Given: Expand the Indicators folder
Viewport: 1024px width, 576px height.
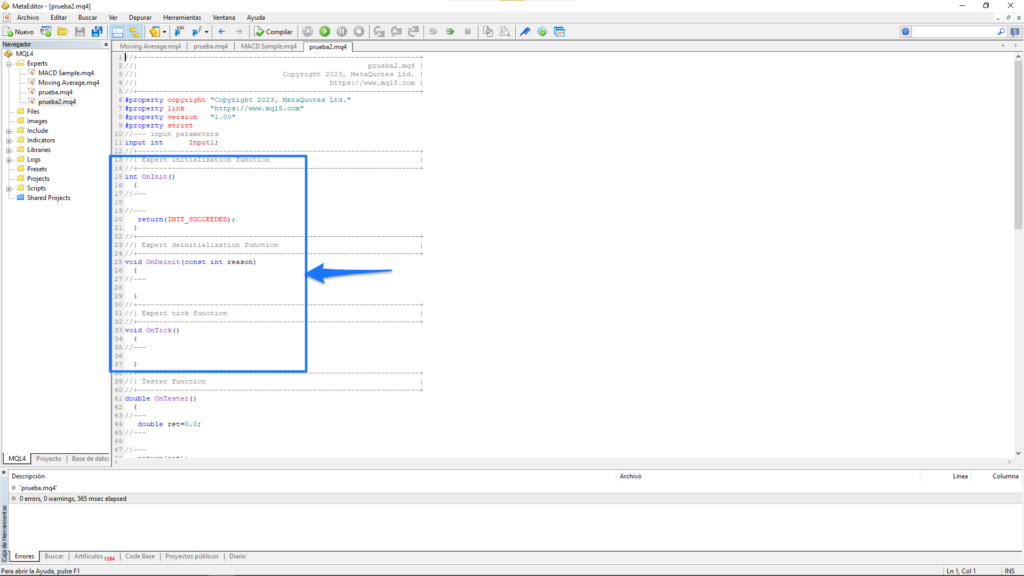Looking at the screenshot, I should (9, 140).
